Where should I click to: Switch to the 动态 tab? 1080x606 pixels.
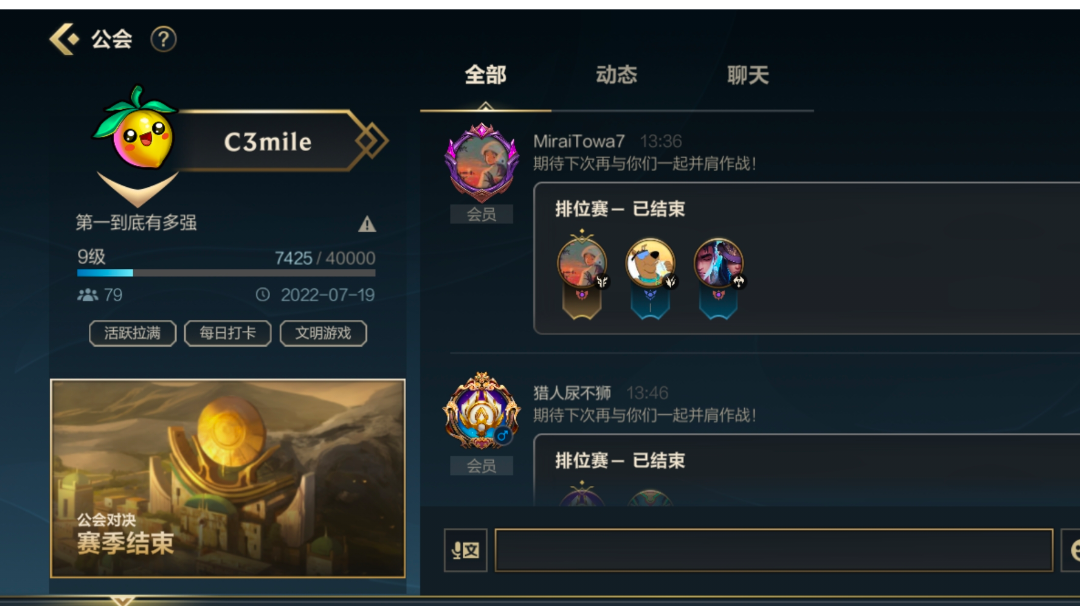[x=616, y=75]
